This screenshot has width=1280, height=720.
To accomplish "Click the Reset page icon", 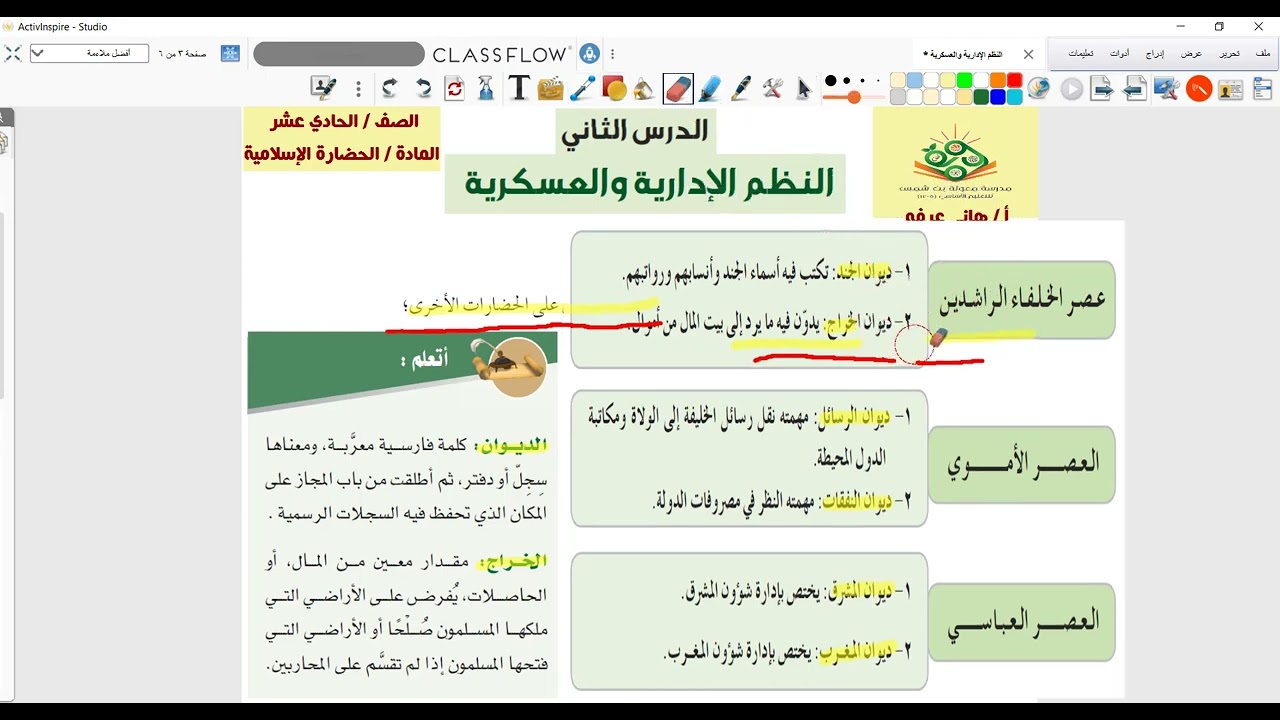I will 455,89.
